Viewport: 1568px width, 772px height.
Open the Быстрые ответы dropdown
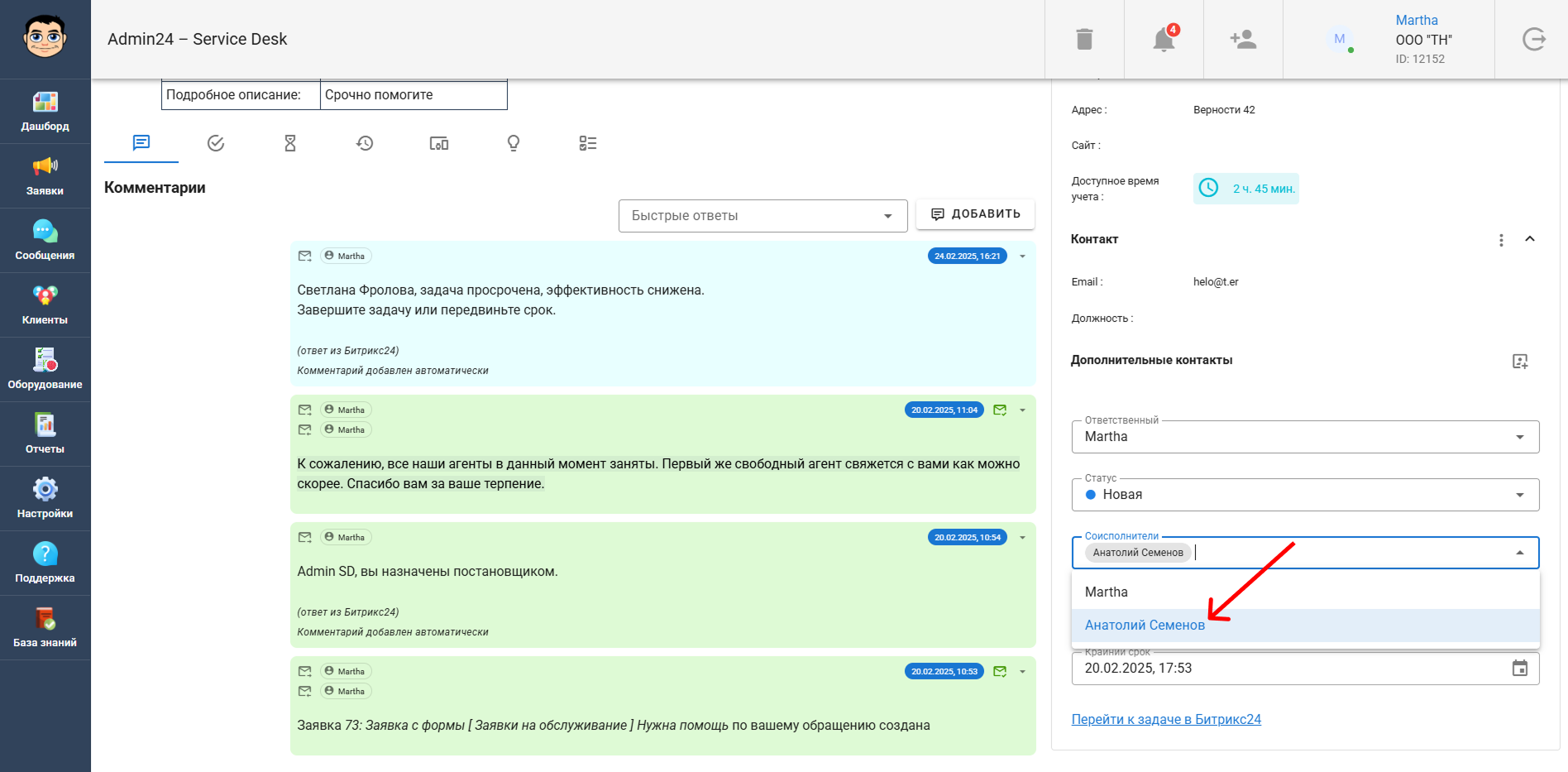[x=762, y=216]
